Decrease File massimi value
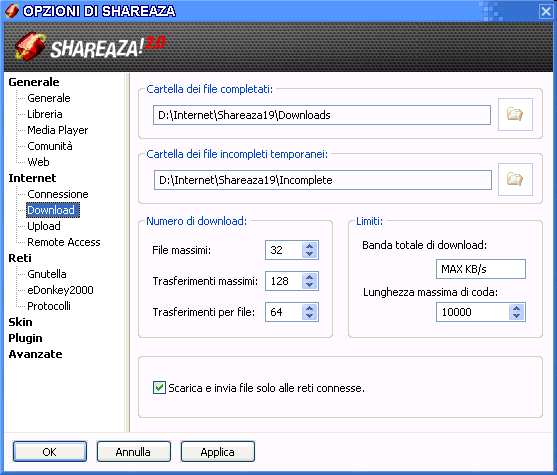Image resolution: width=557 pixels, height=475 pixels. pos(309,254)
